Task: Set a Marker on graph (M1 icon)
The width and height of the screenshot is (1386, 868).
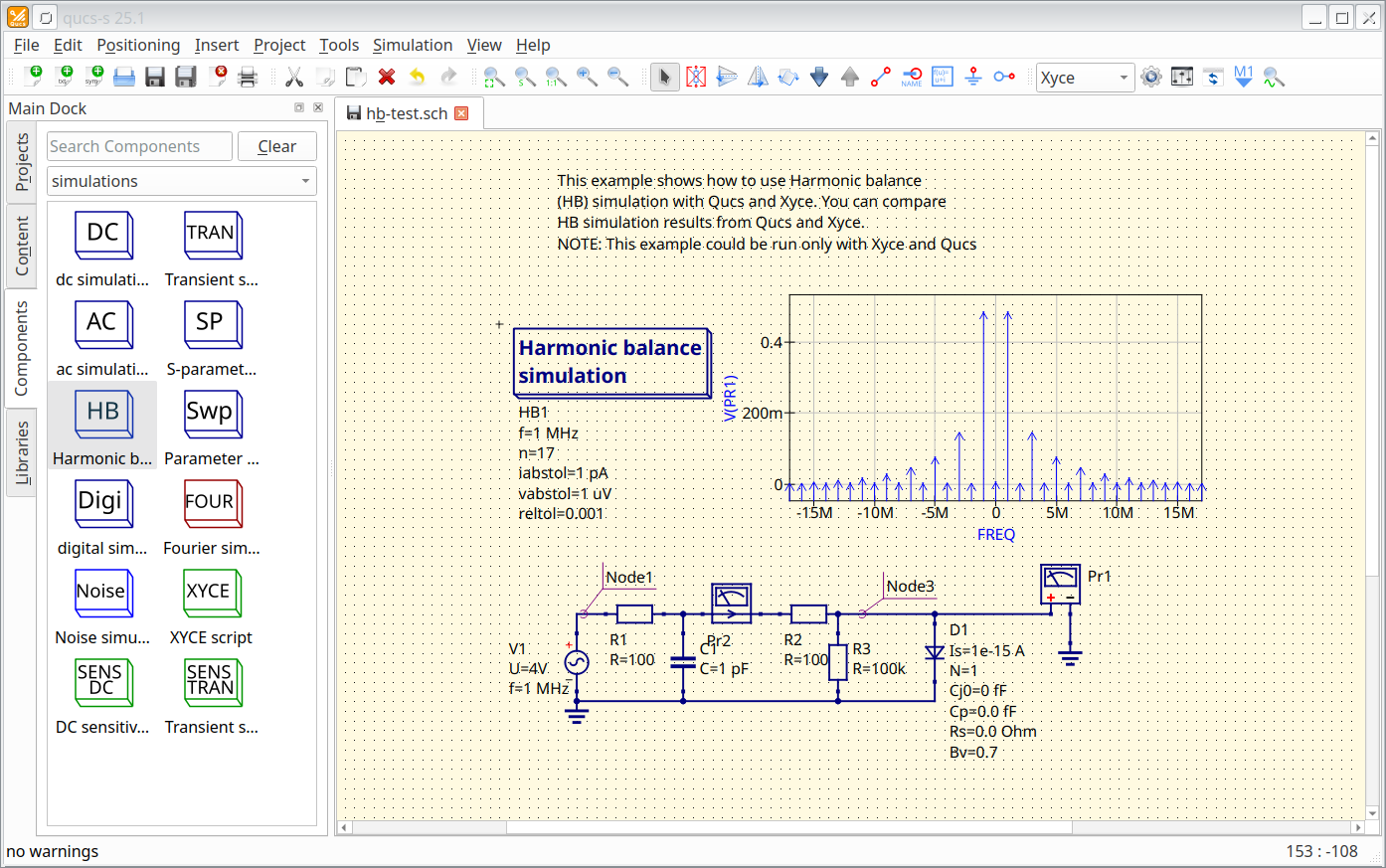Action: pos(1243,78)
